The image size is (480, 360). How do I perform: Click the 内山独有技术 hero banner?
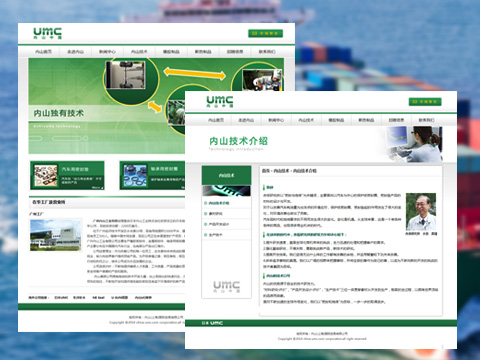coord(107,106)
